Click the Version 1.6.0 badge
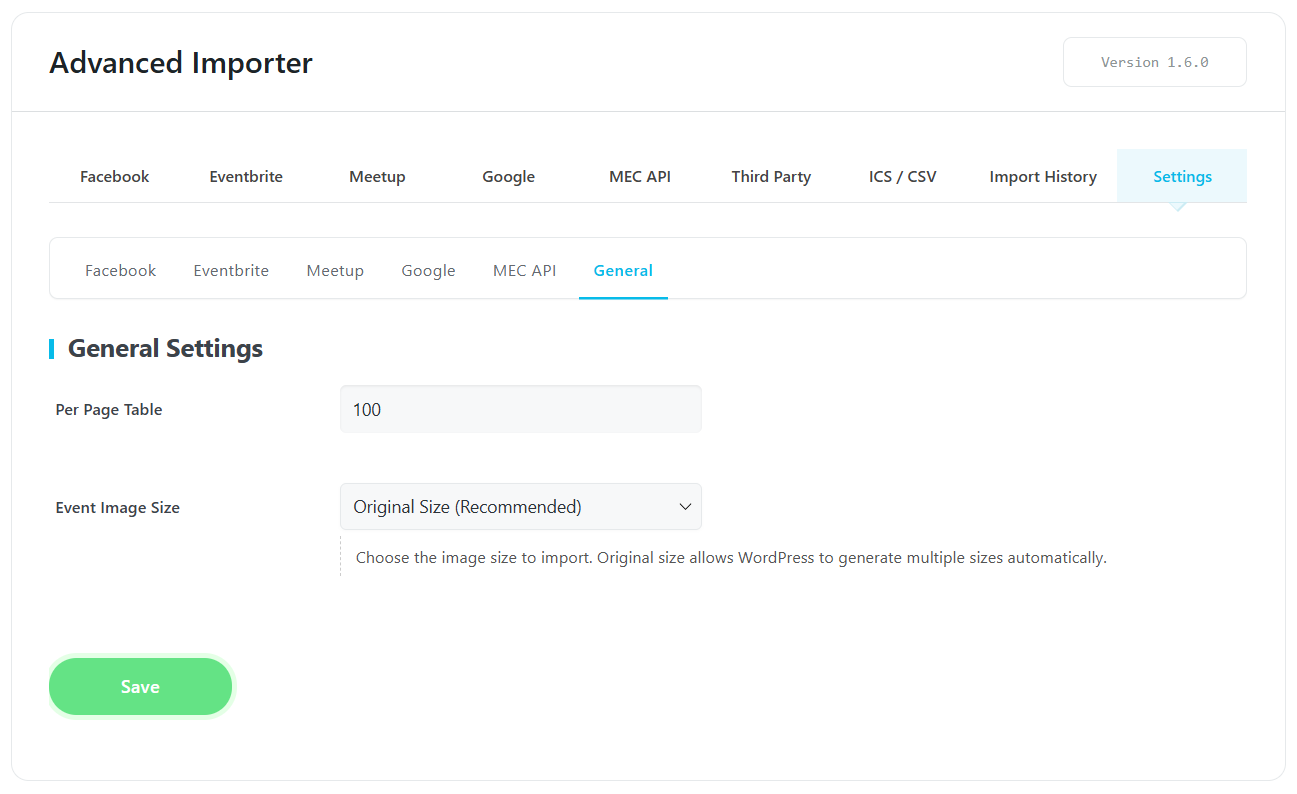 [x=1154, y=61]
